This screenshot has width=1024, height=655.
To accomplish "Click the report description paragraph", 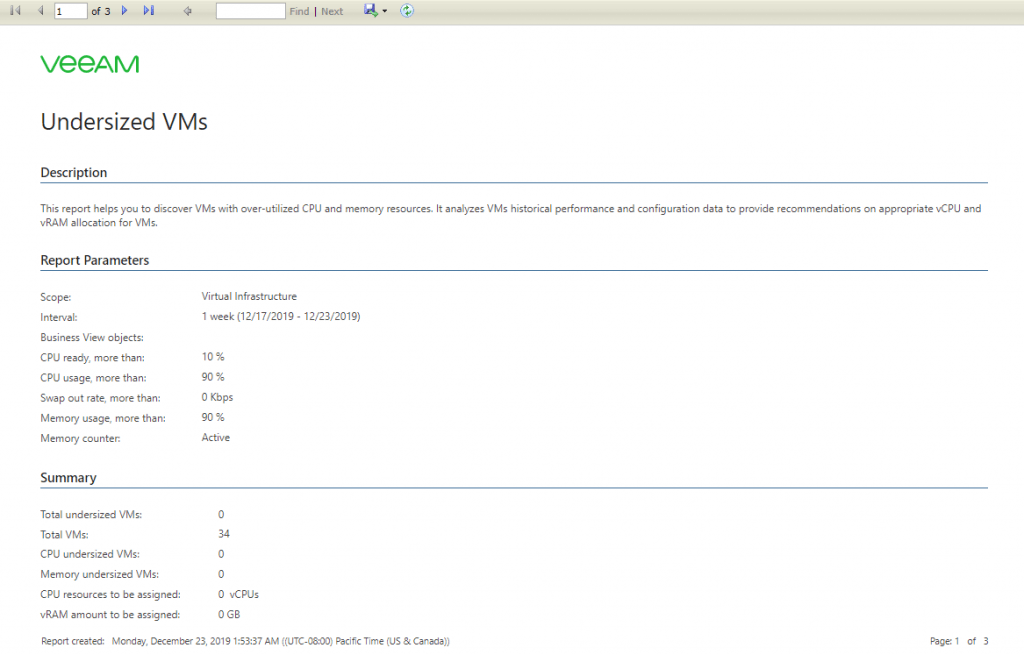I will coord(511,216).
